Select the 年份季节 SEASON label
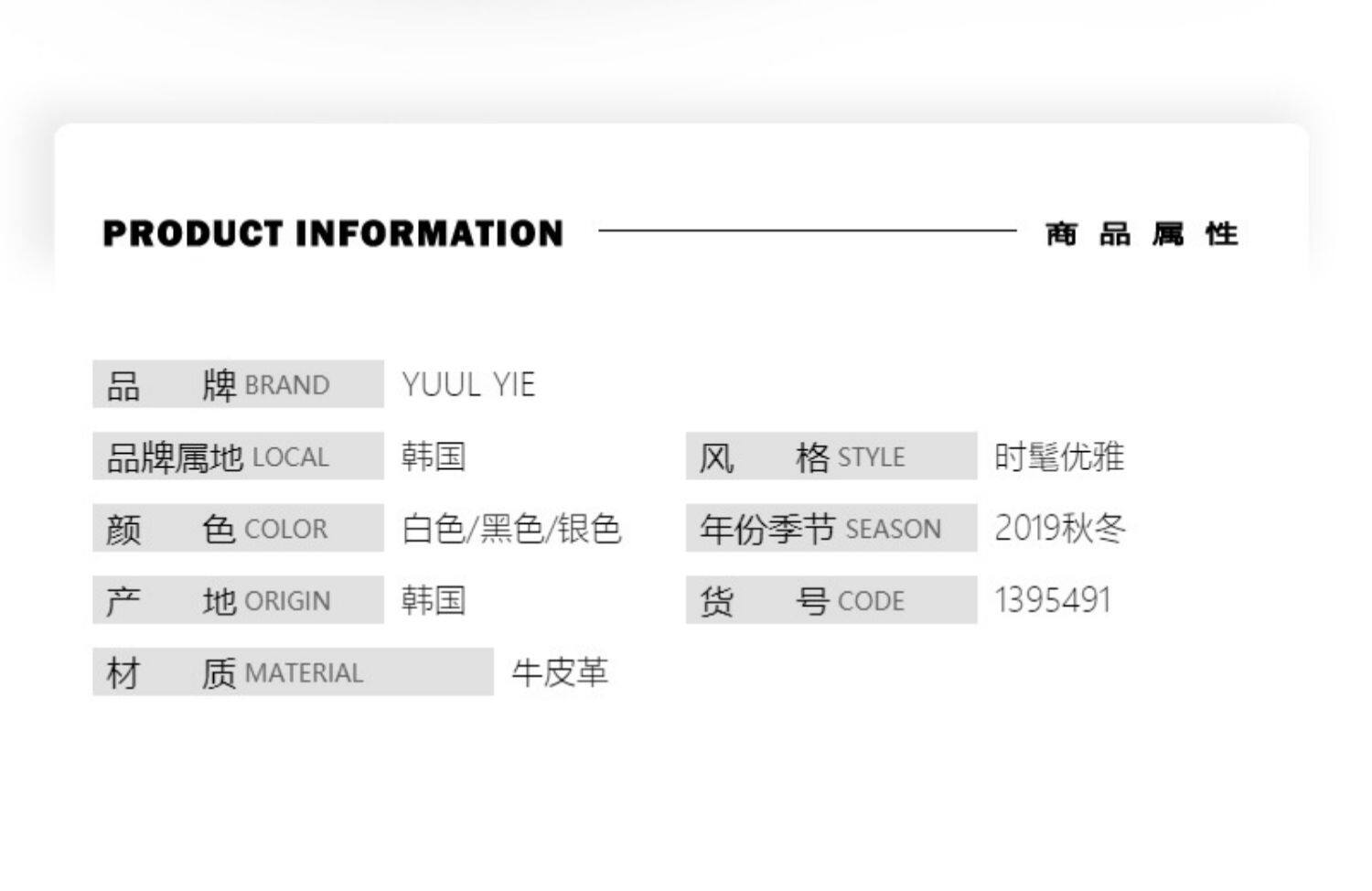1372x891 pixels. [x=831, y=529]
